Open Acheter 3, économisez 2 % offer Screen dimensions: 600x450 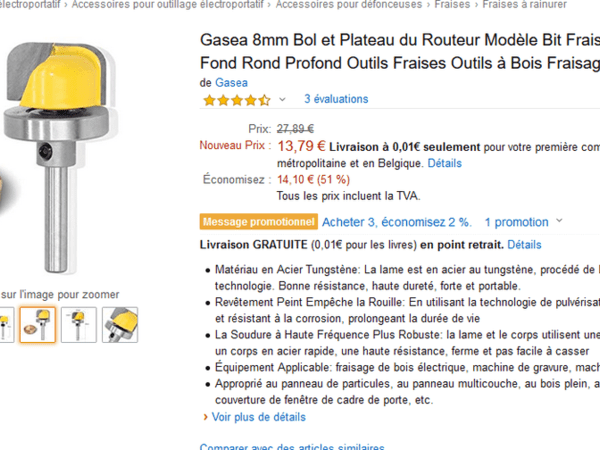coord(396,222)
